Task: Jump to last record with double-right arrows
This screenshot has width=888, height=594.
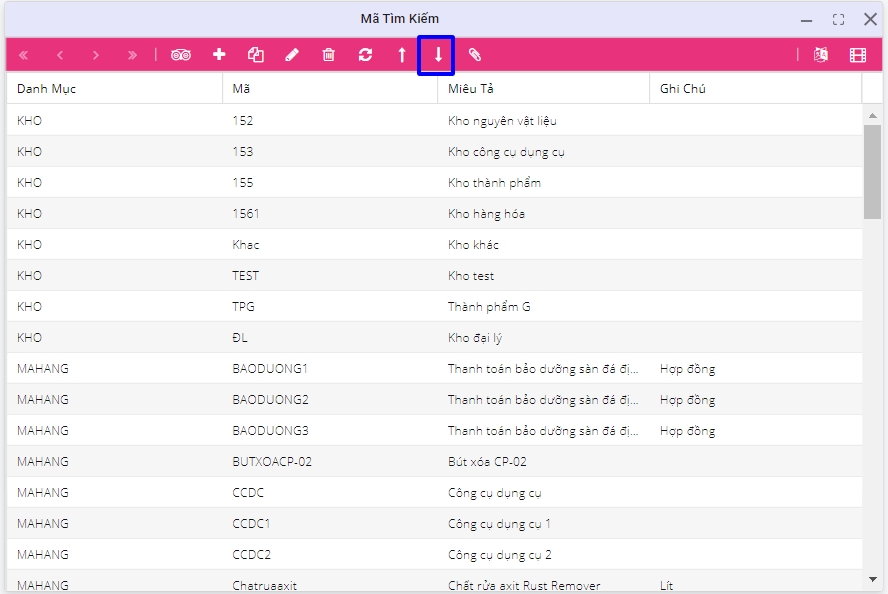Action: (x=132, y=55)
